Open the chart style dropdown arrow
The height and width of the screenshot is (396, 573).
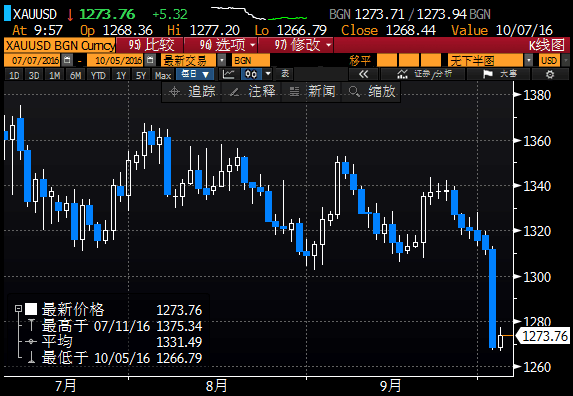[268, 74]
